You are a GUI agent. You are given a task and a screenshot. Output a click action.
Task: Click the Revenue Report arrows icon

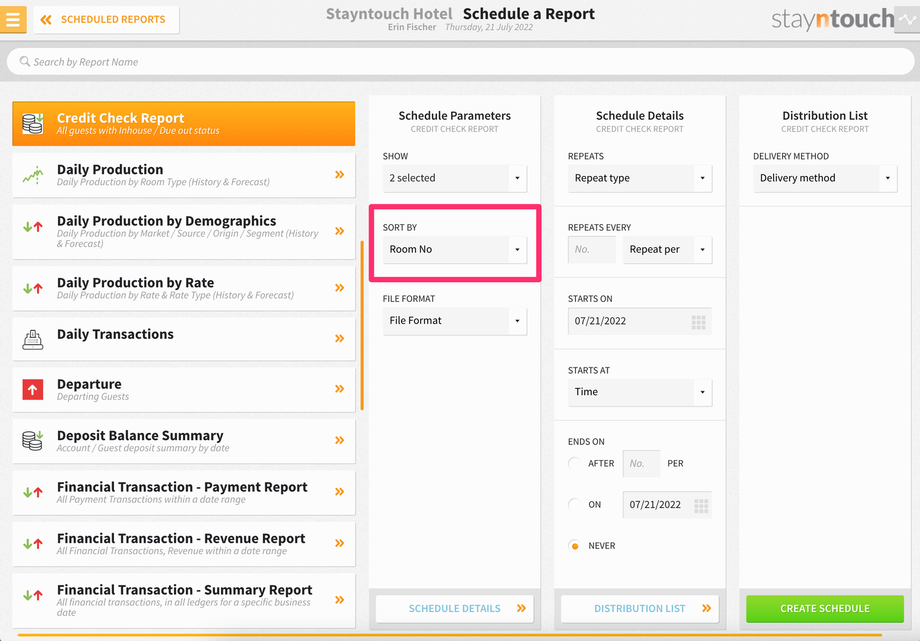point(33,544)
